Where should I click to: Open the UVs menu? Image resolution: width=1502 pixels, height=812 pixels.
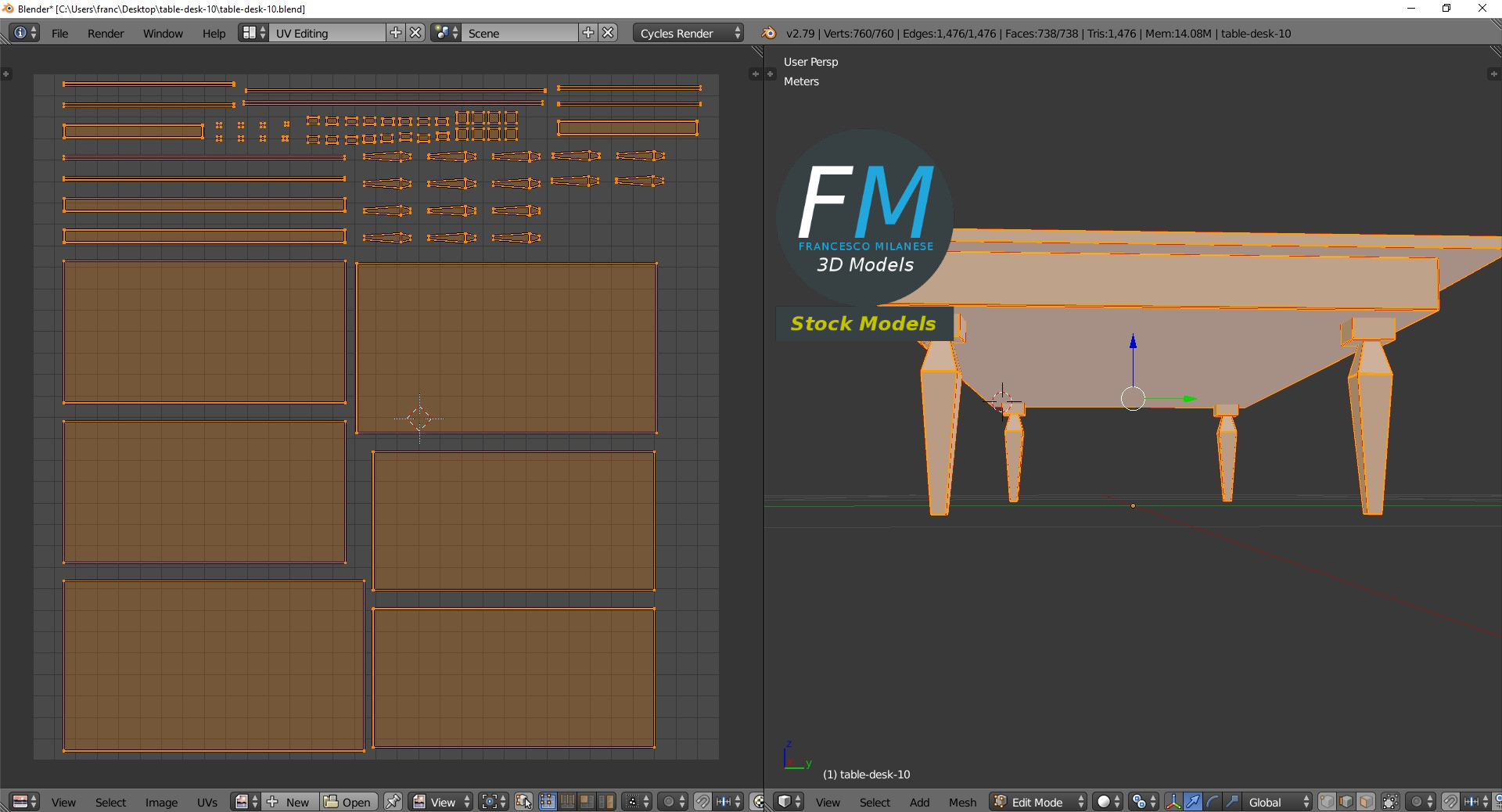[x=207, y=802]
